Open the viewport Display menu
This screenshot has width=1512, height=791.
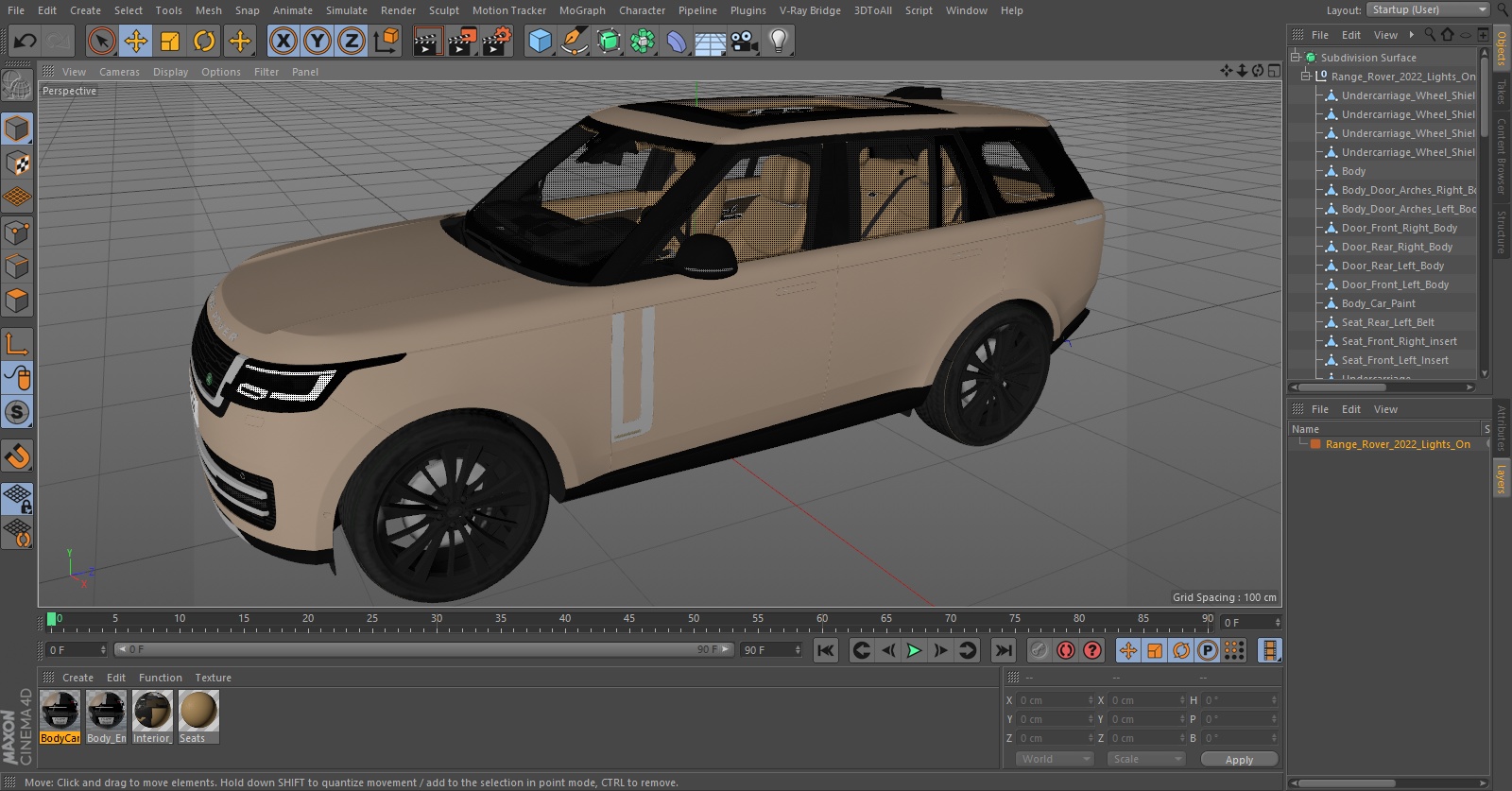pos(170,72)
